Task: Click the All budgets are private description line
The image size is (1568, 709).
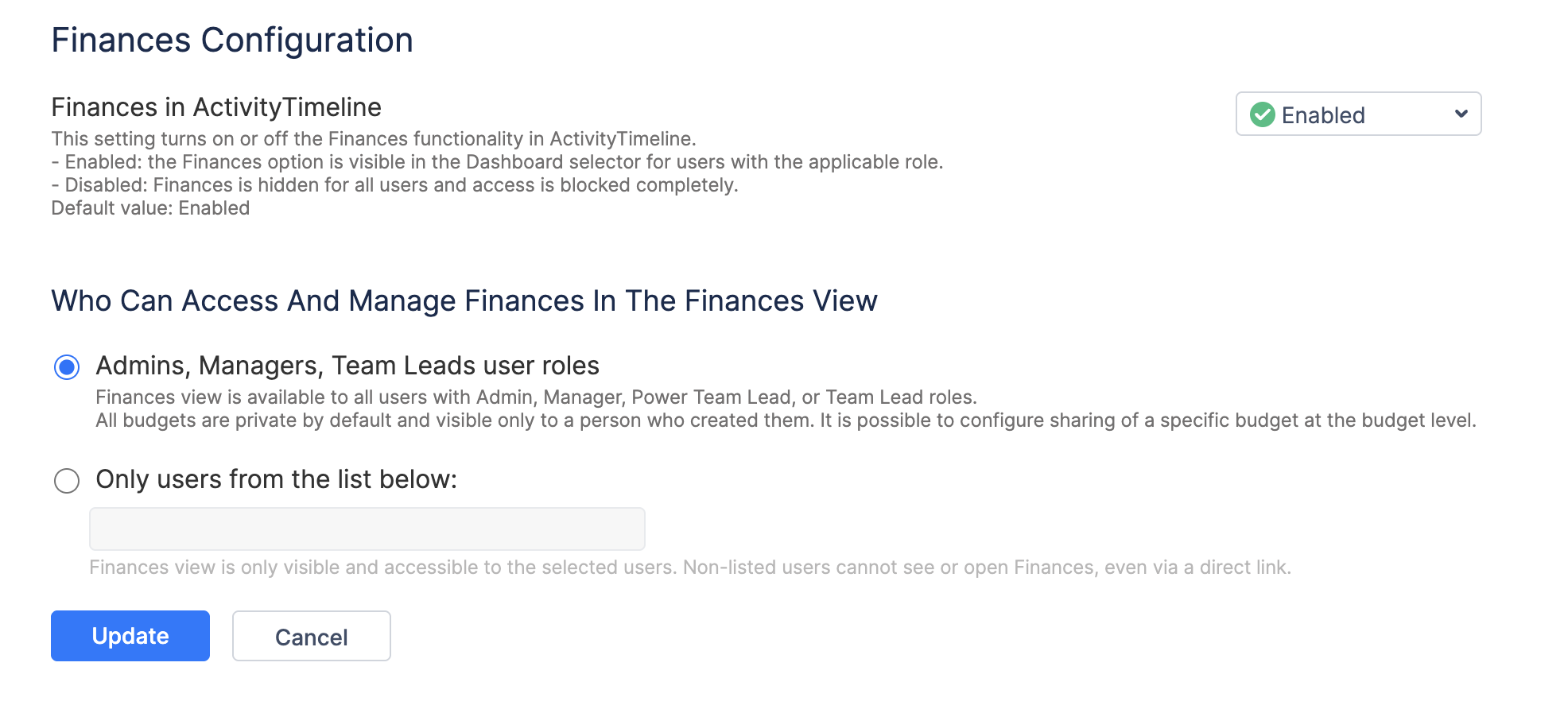Action: tap(786, 420)
